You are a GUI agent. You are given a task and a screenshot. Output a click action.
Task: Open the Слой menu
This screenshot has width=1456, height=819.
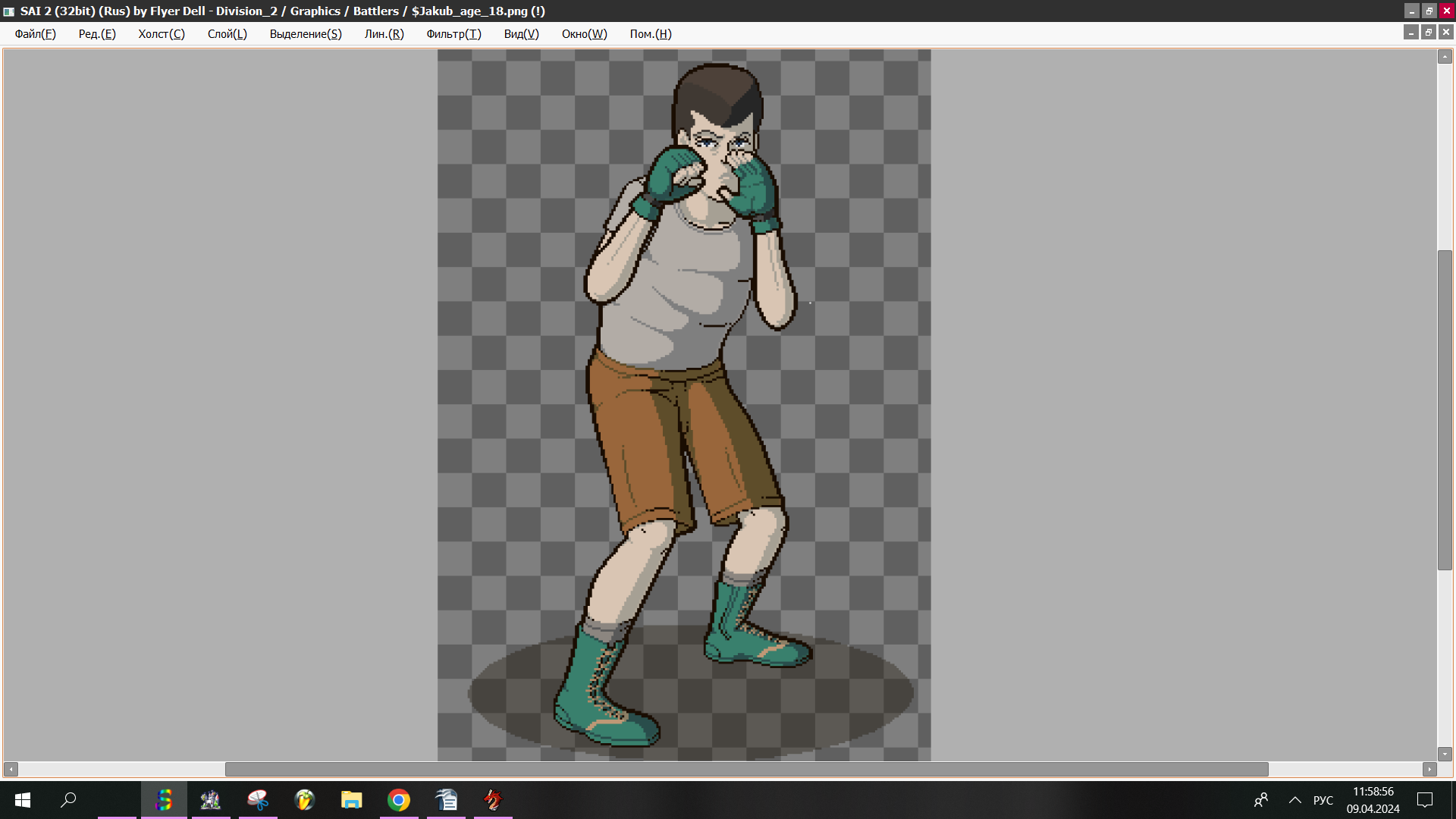pyautogui.click(x=227, y=34)
